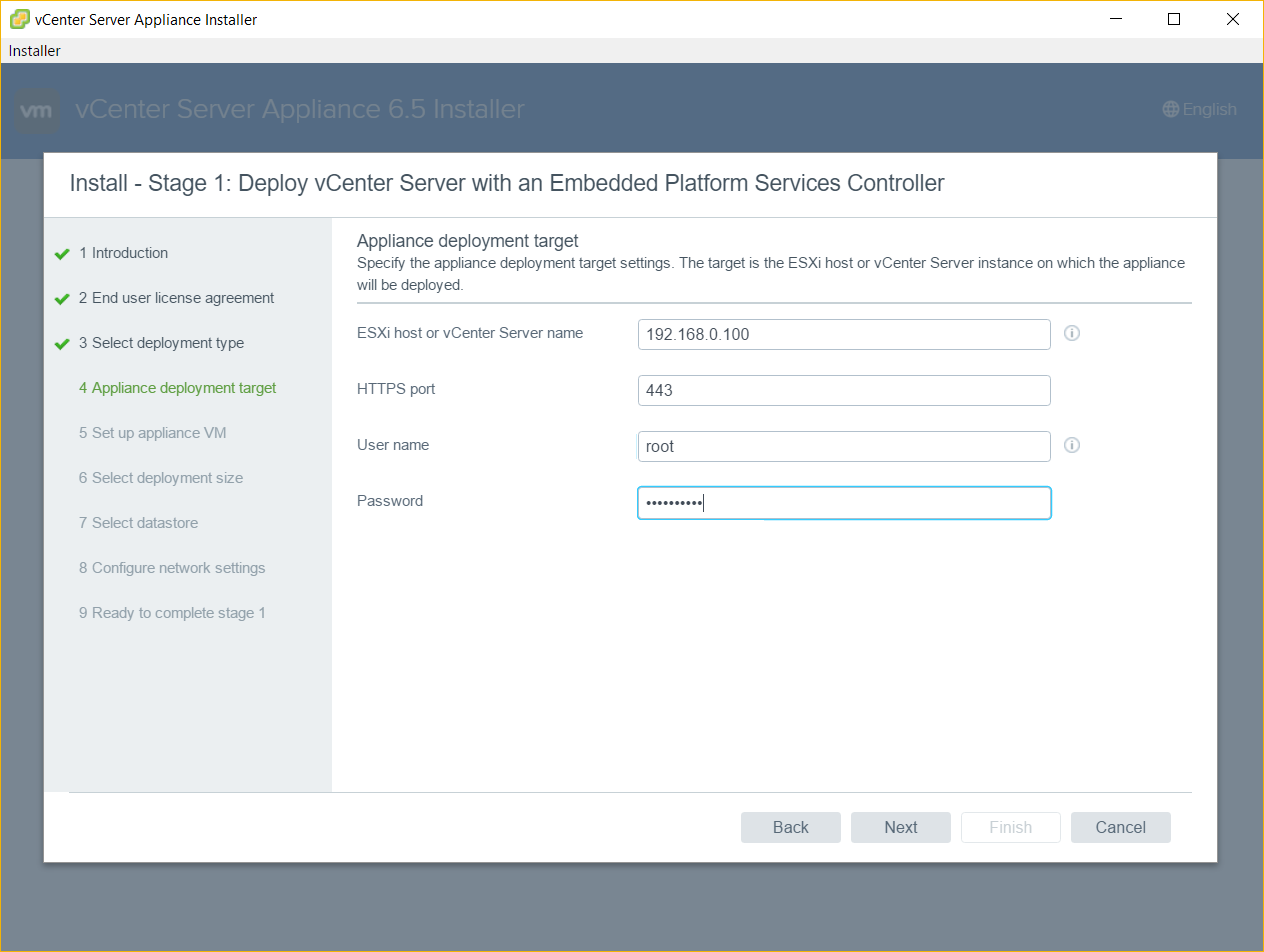Focus the User name field

tap(844, 446)
